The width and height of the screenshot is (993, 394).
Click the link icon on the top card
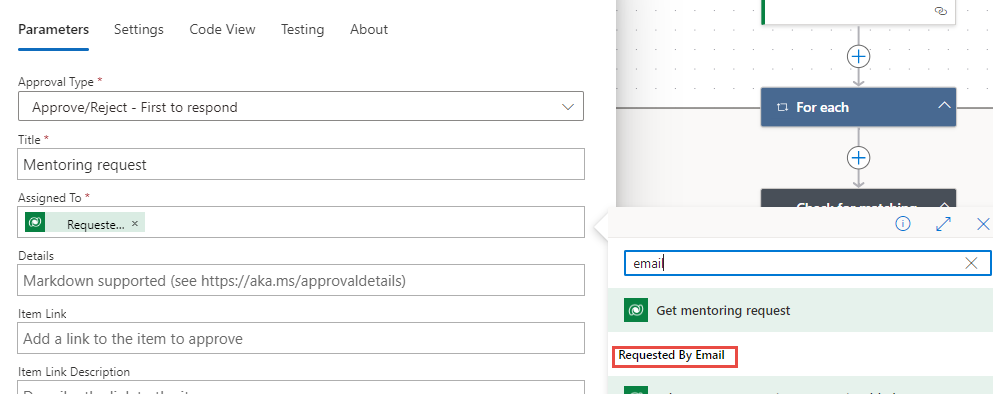coord(941,11)
